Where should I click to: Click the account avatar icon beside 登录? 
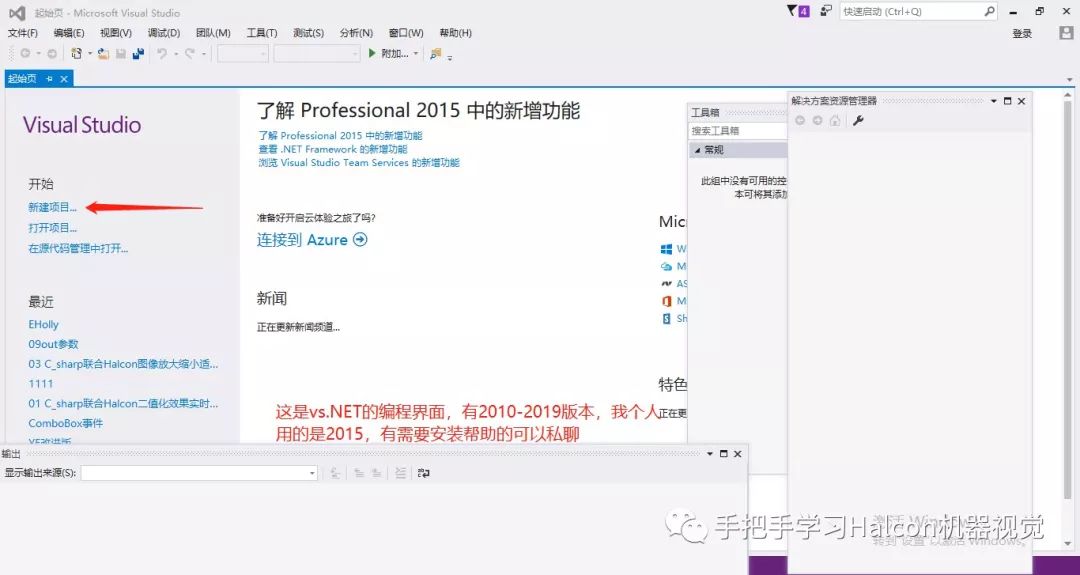coord(1064,32)
